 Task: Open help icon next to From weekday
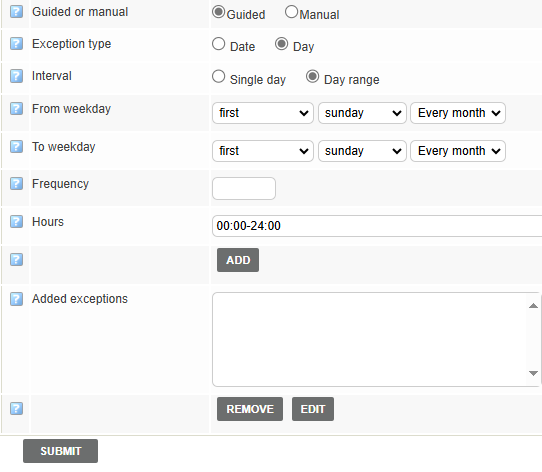(x=16, y=108)
